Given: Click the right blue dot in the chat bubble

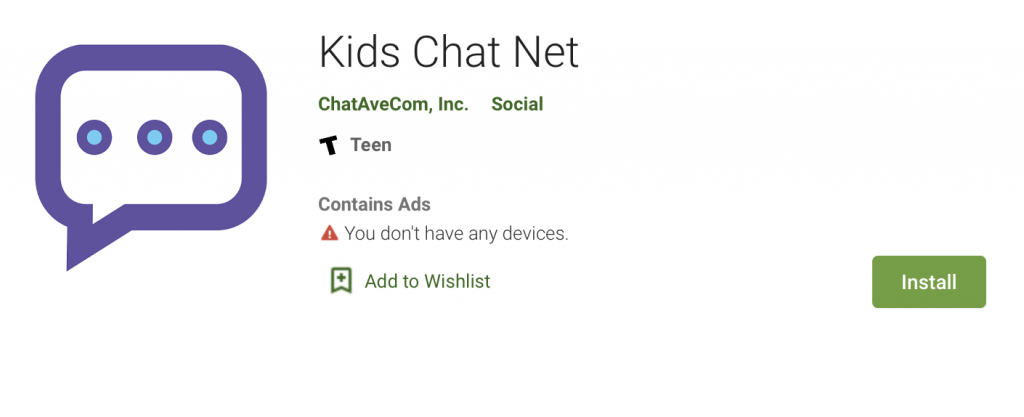Looking at the screenshot, I should pos(210,138).
